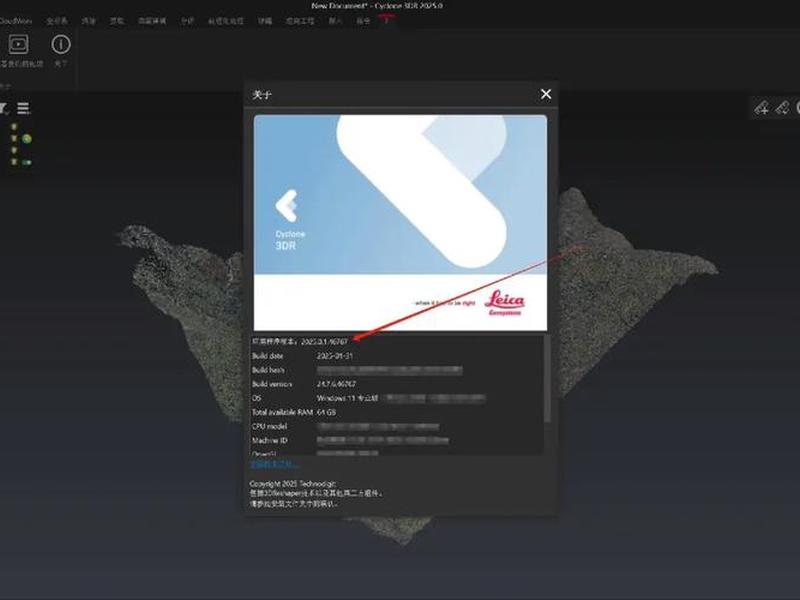Click the CPU model label
Screen dimensions: 800x600
269,426
